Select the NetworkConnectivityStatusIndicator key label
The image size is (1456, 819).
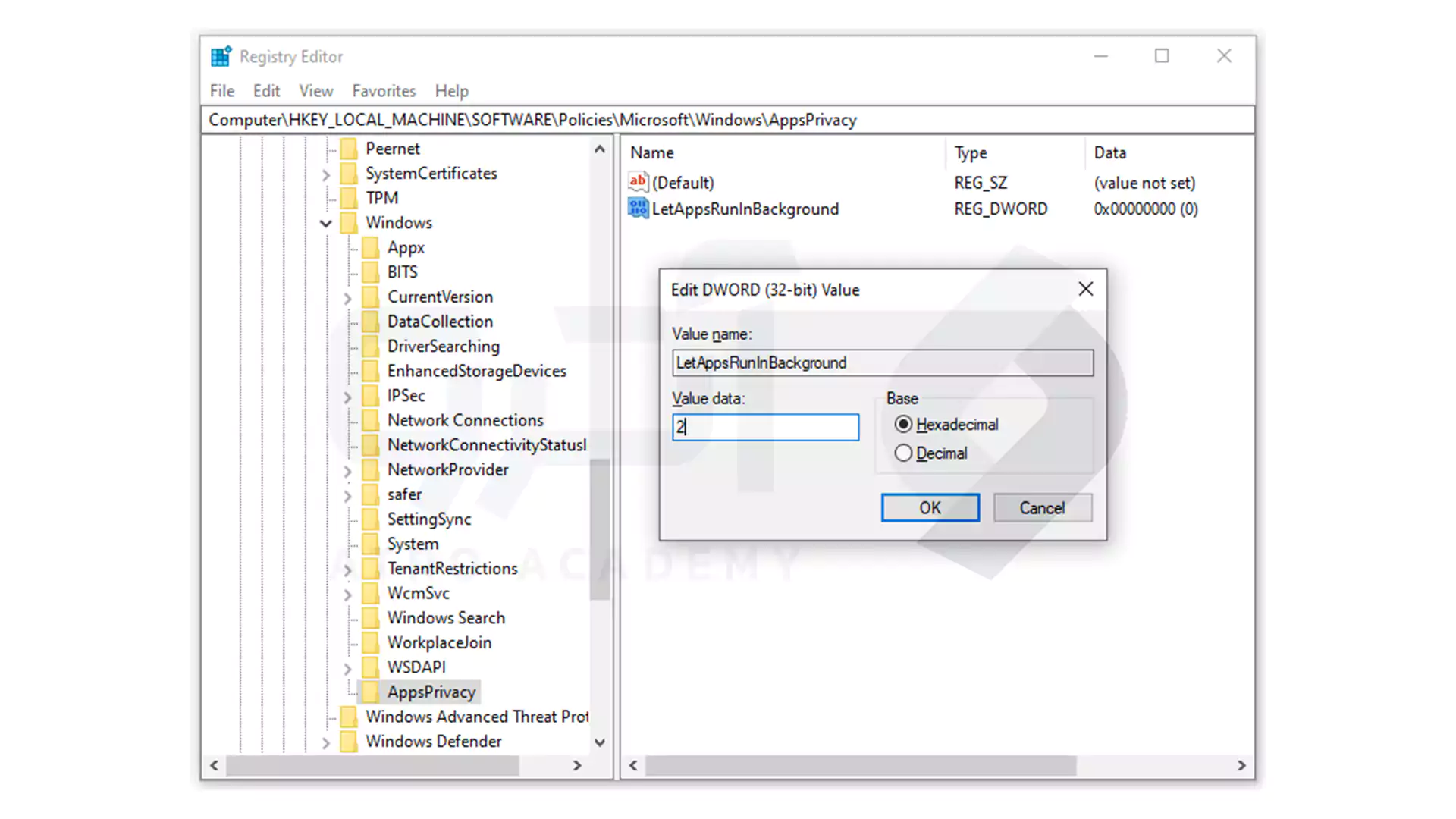click(487, 445)
